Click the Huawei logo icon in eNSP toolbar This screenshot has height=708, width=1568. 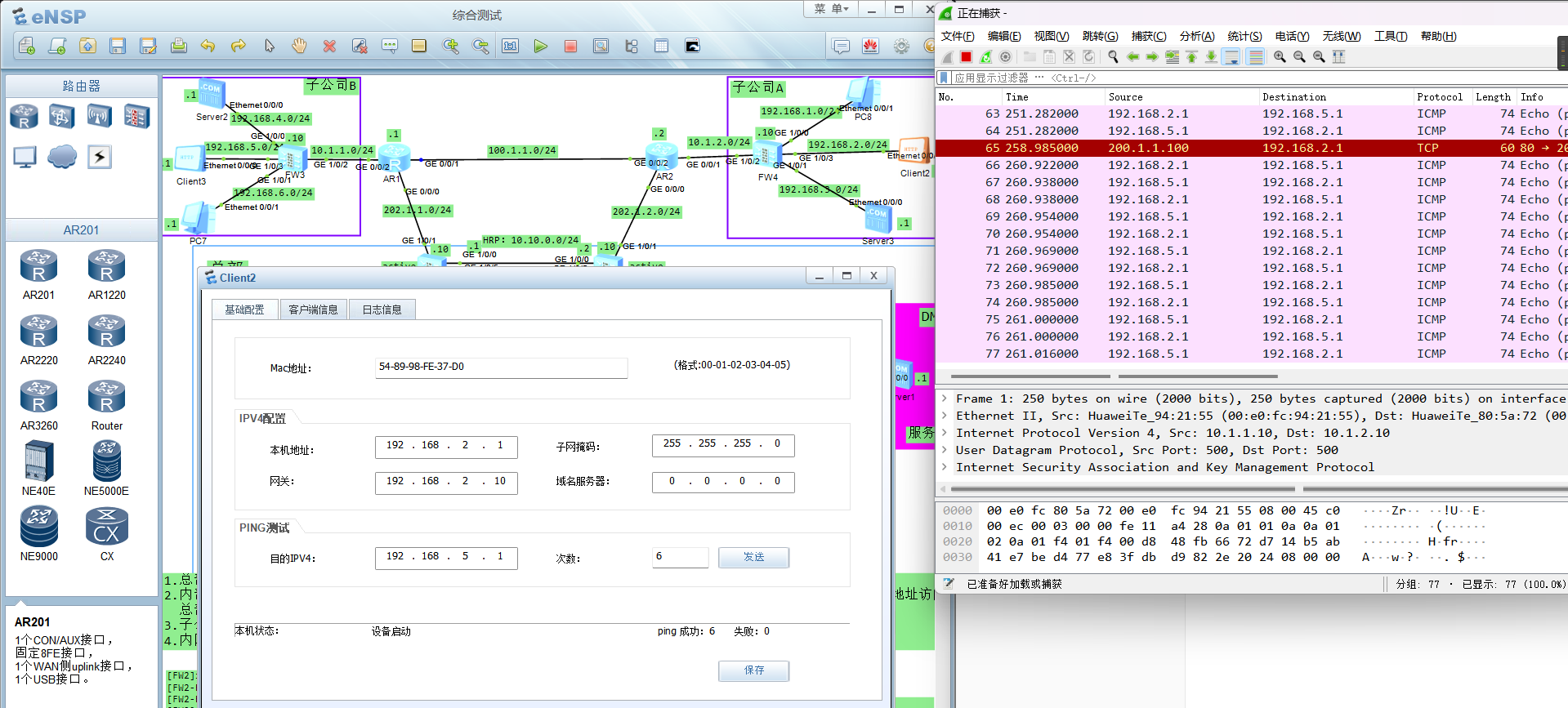871,47
